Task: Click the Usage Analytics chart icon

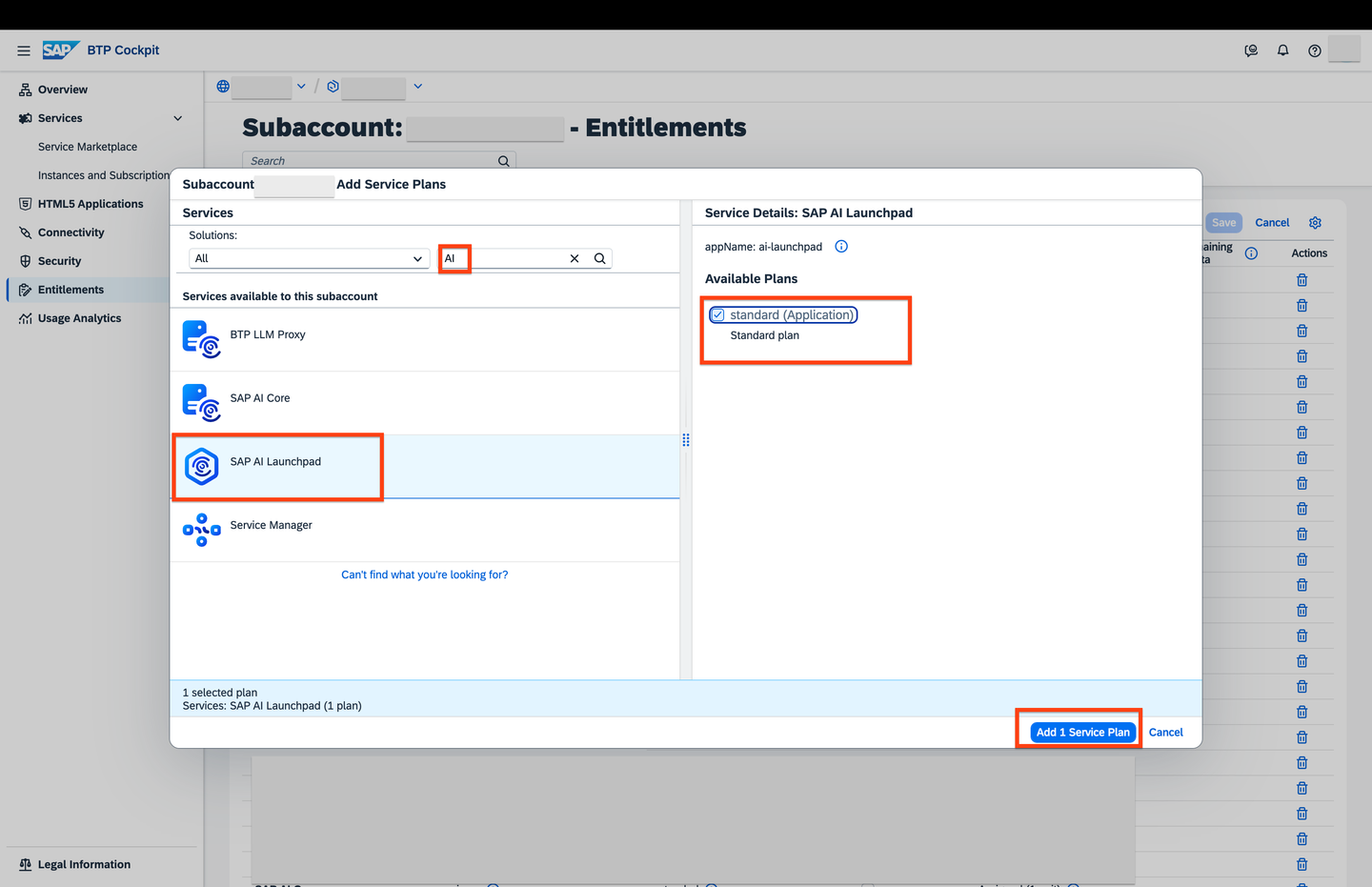Action: 26,318
